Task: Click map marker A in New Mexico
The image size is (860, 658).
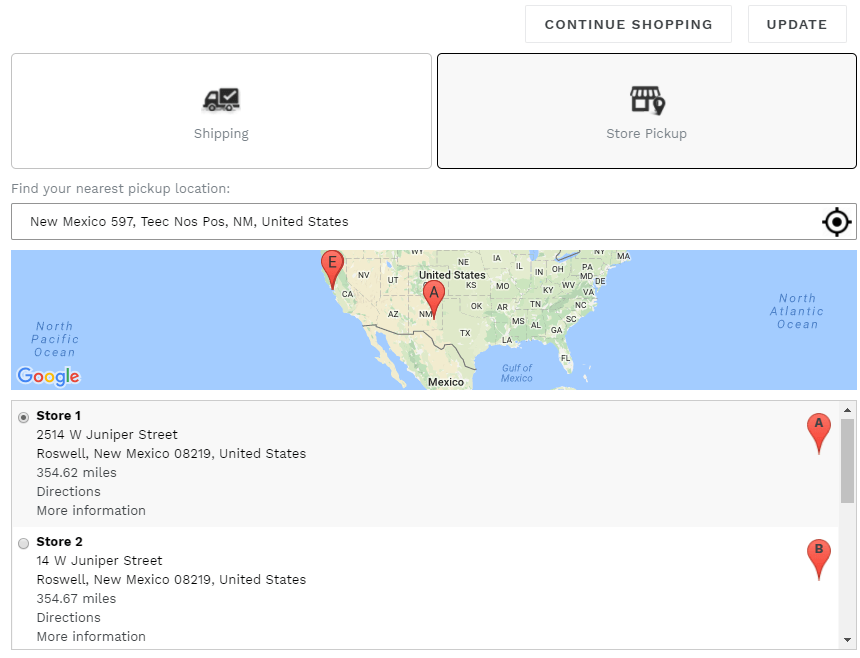Action: pyautogui.click(x=434, y=299)
